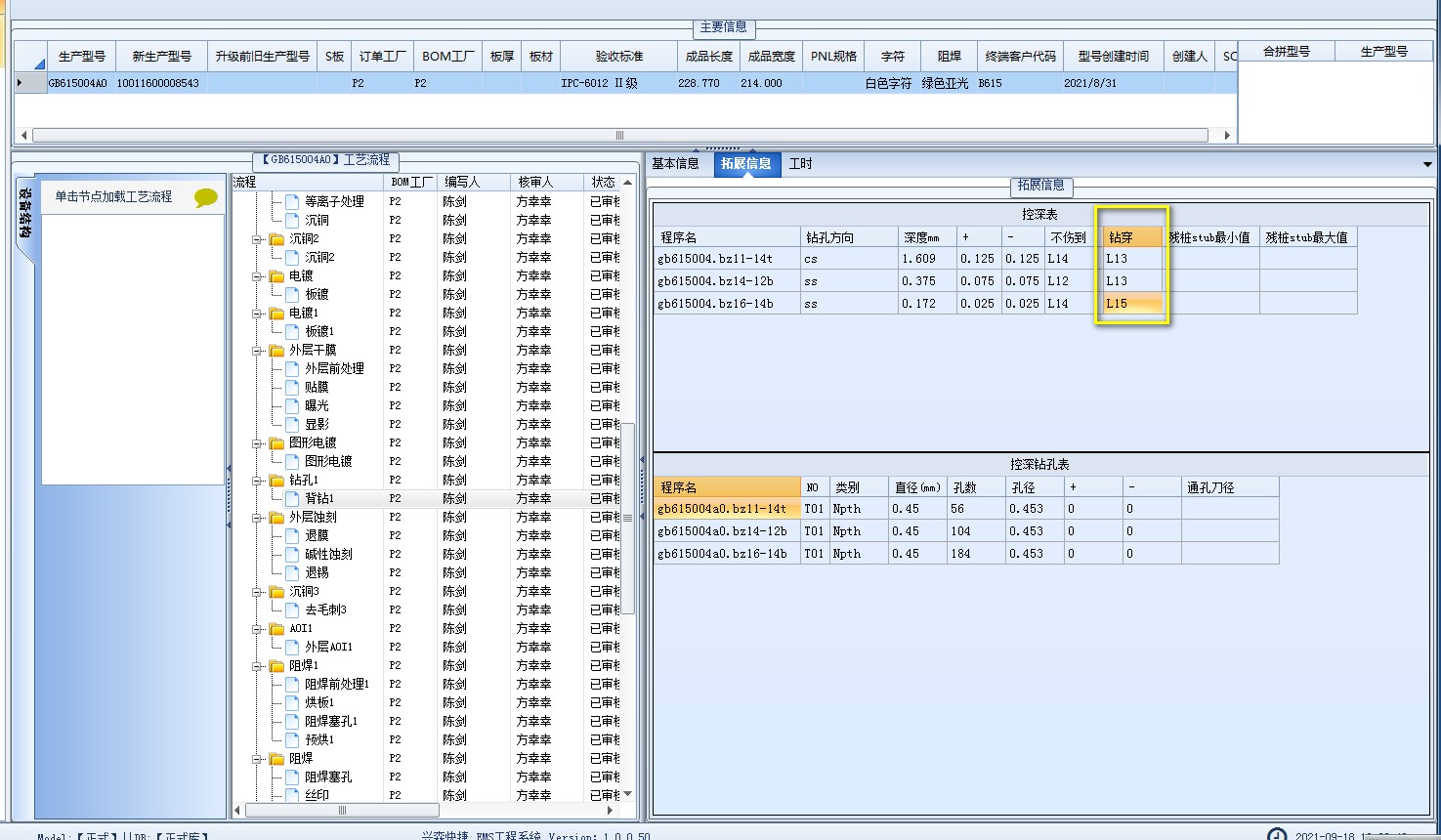Click the document icon of 碱性蚀刻

[x=292, y=554]
